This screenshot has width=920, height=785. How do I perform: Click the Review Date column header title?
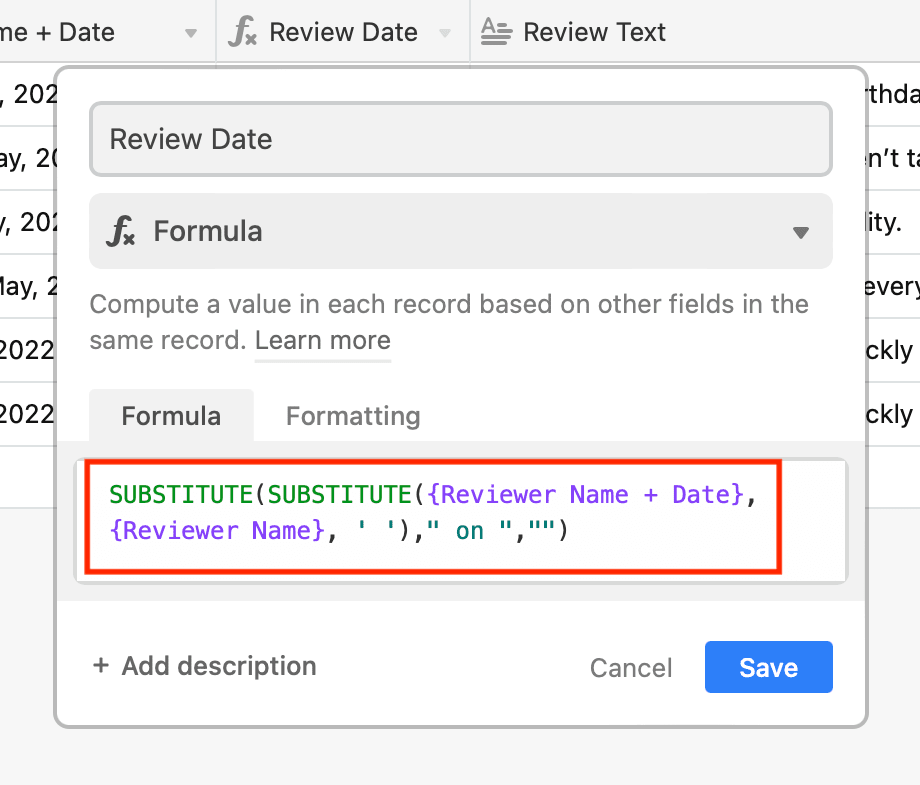pos(343,32)
